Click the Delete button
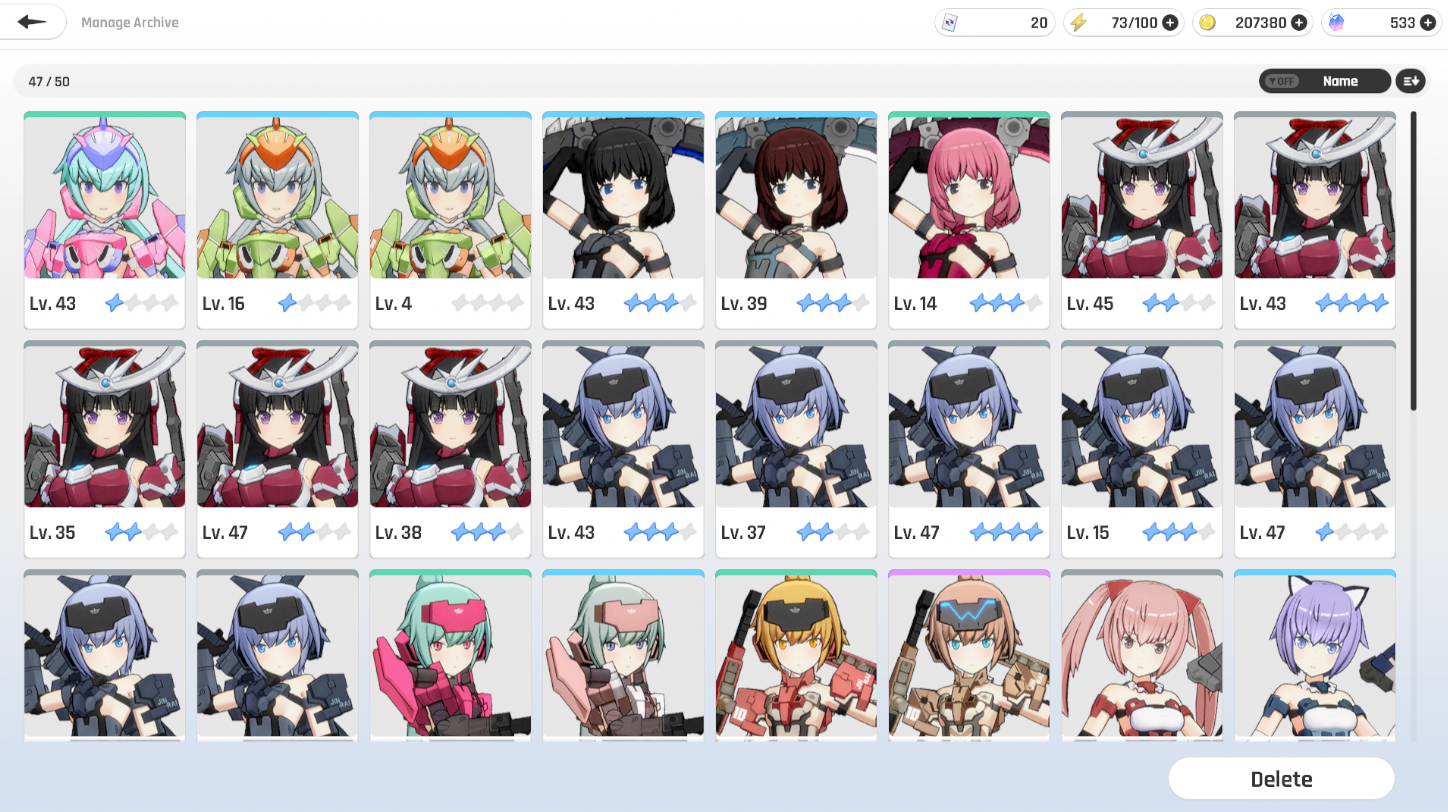This screenshot has width=1448, height=812. (x=1281, y=779)
